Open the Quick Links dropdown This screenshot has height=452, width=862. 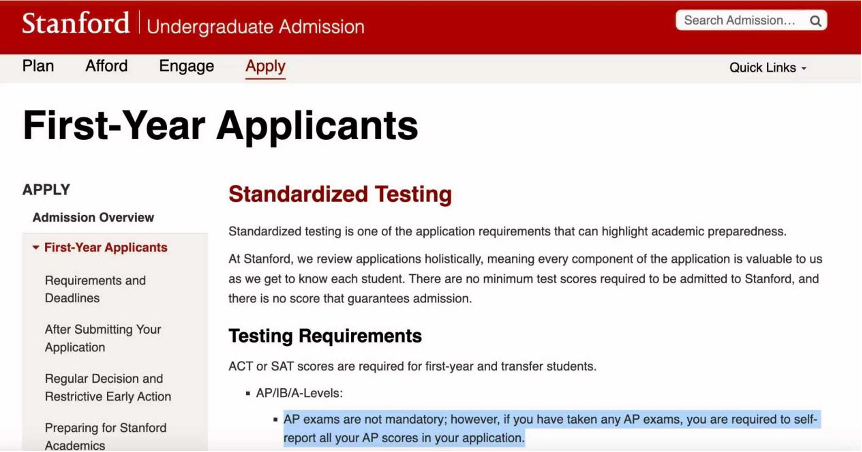(x=767, y=68)
